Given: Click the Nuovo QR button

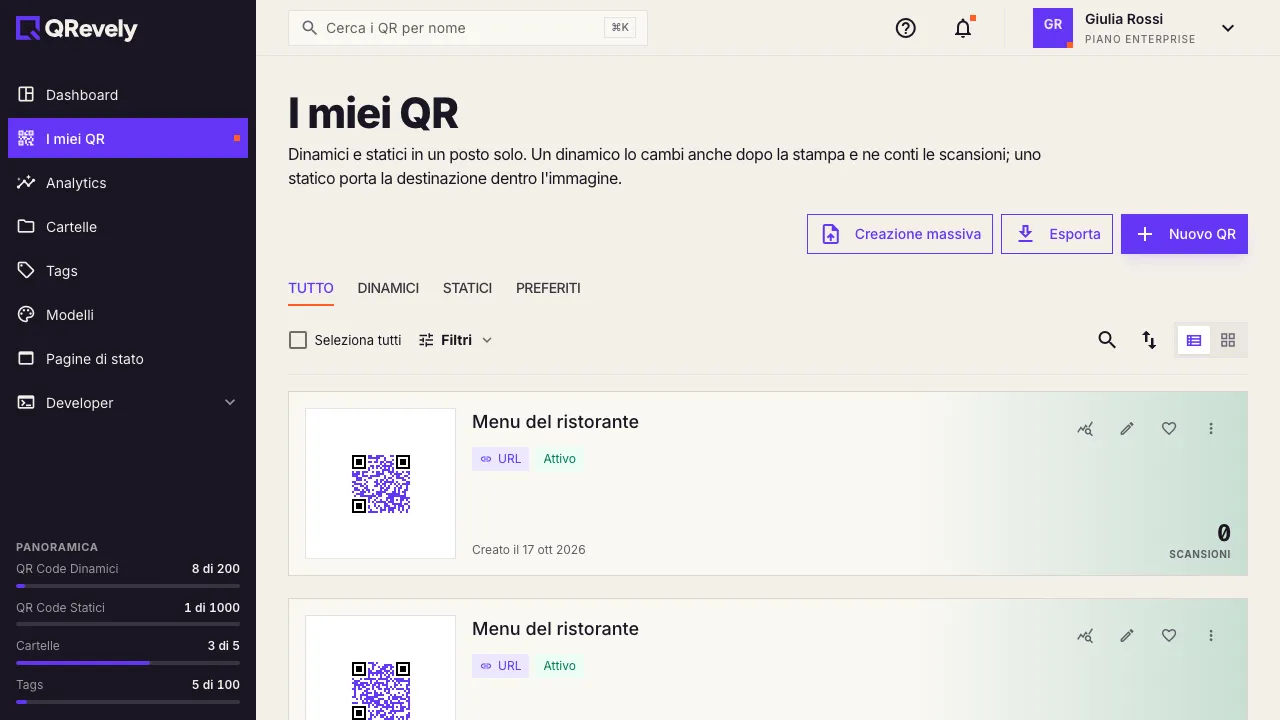Looking at the screenshot, I should coord(1184,234).
